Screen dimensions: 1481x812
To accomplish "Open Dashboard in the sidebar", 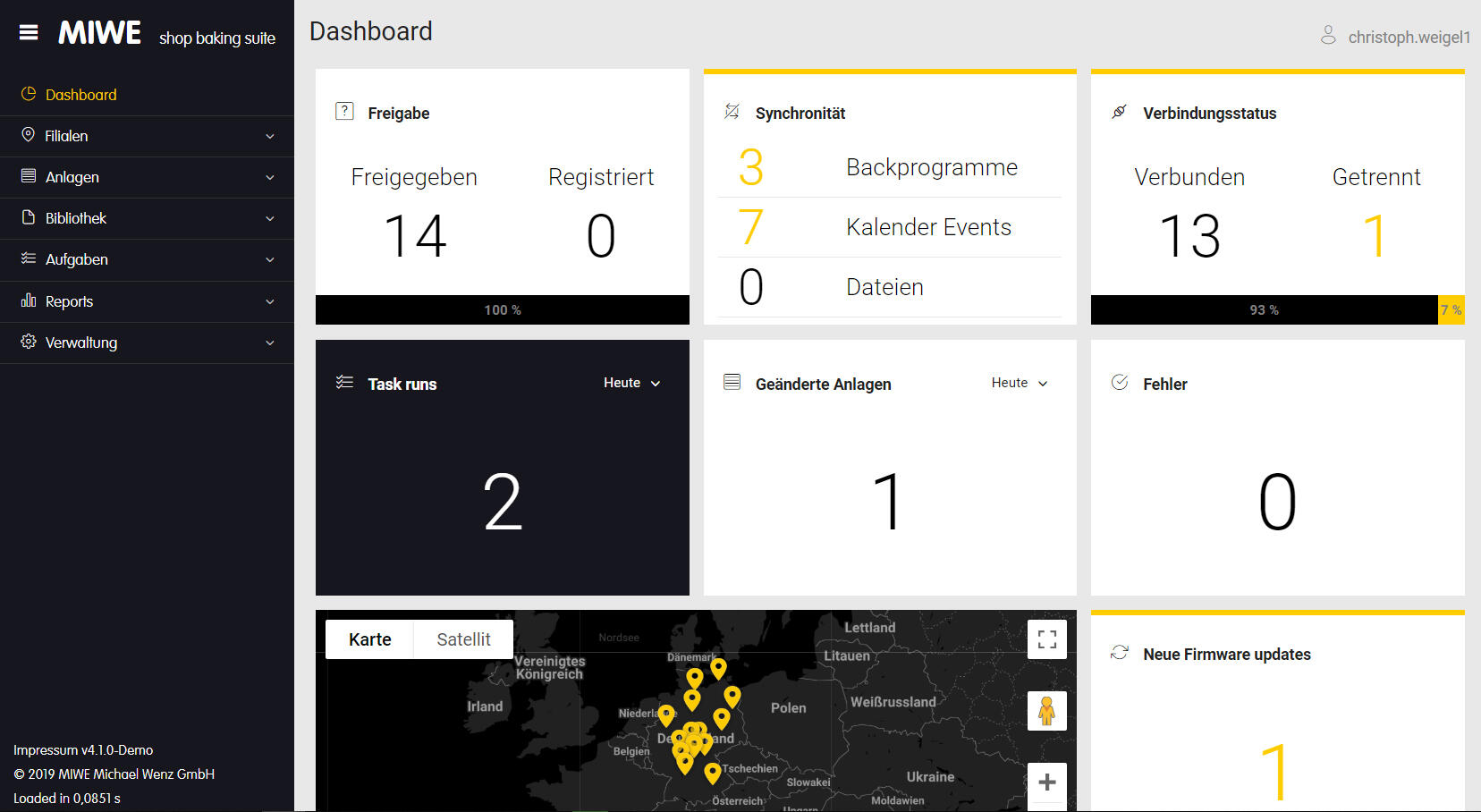I will pos(80,95).
